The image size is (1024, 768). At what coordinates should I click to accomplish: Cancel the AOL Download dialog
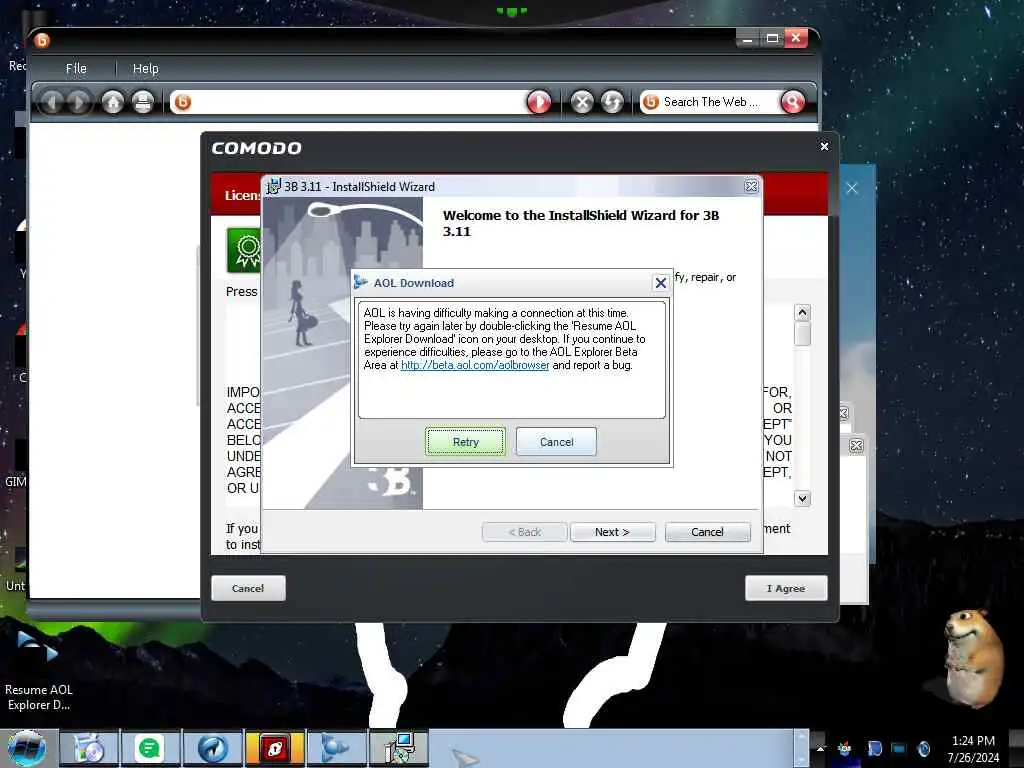point(556,441)
